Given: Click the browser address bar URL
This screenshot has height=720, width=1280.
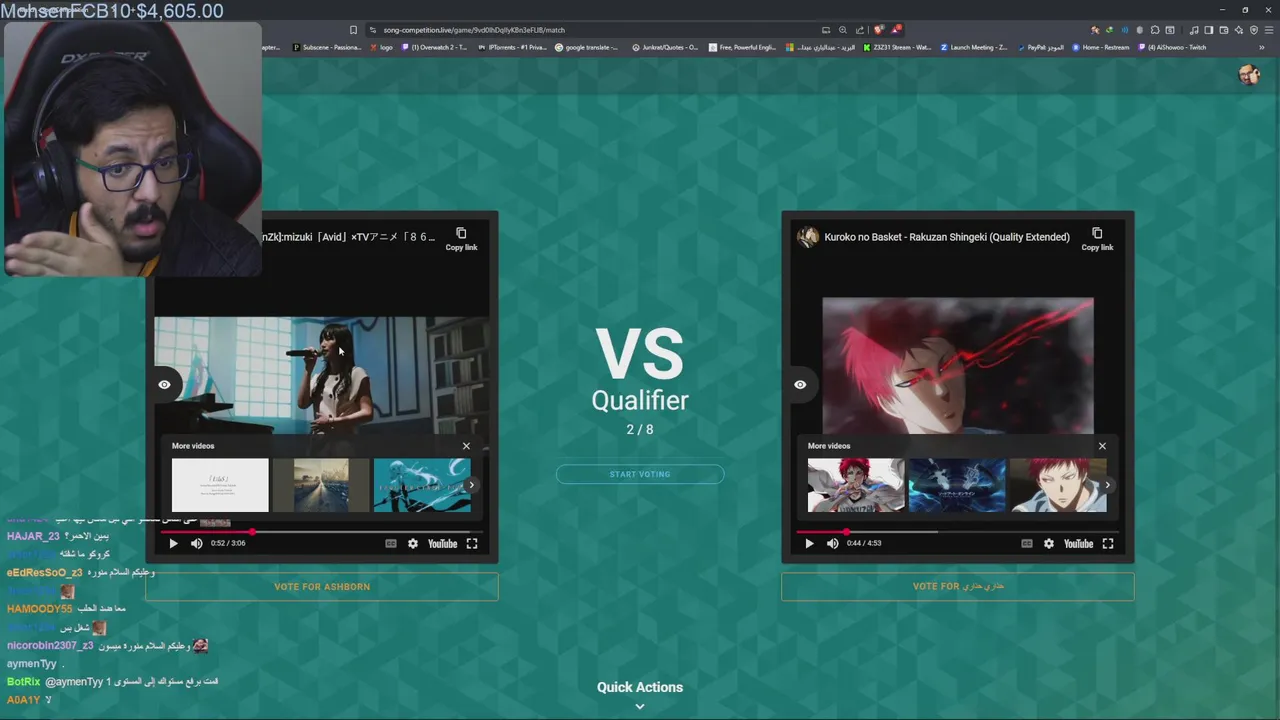Looking at the screenshot, I should click(474, 30).
